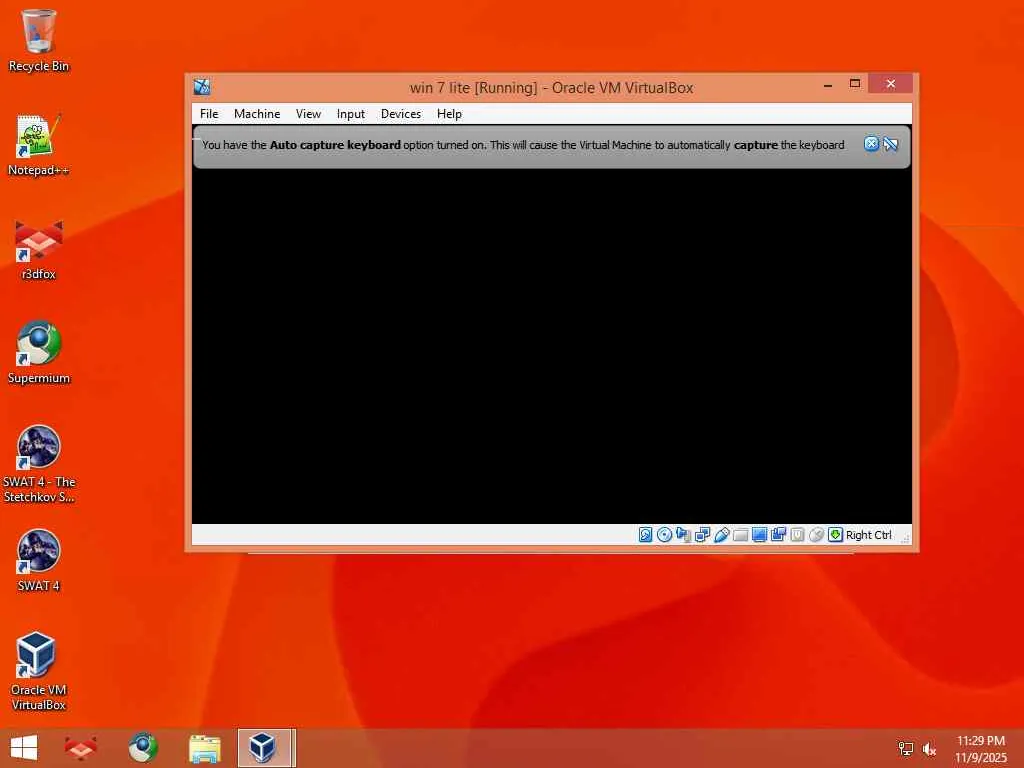The width and height of the screenshot is (1024, 768).
Task: Select the Supermium desktop shortcut
Action: click(39, 353)
